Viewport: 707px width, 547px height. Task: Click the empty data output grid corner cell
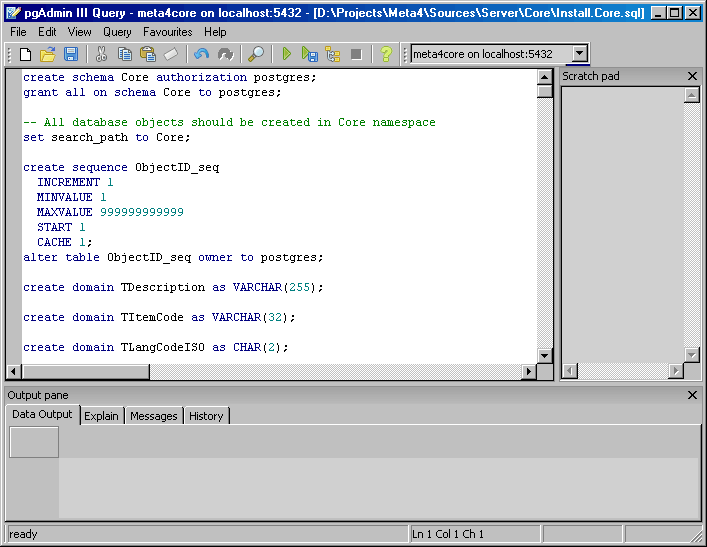[x=34, y=442]
